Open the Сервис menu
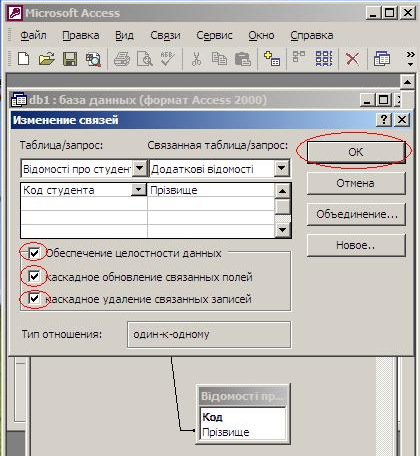420x456 pixels. pyautogui.click(x=214, y=35)
